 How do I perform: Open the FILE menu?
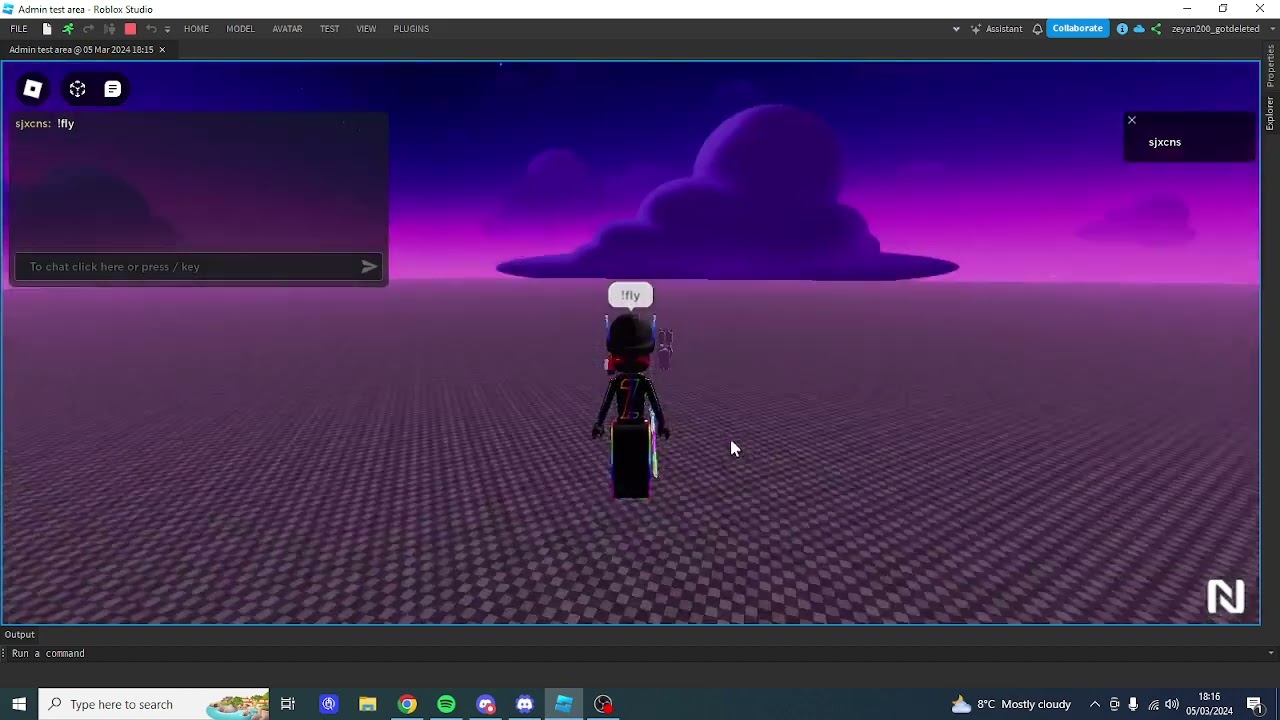(19, 29)
